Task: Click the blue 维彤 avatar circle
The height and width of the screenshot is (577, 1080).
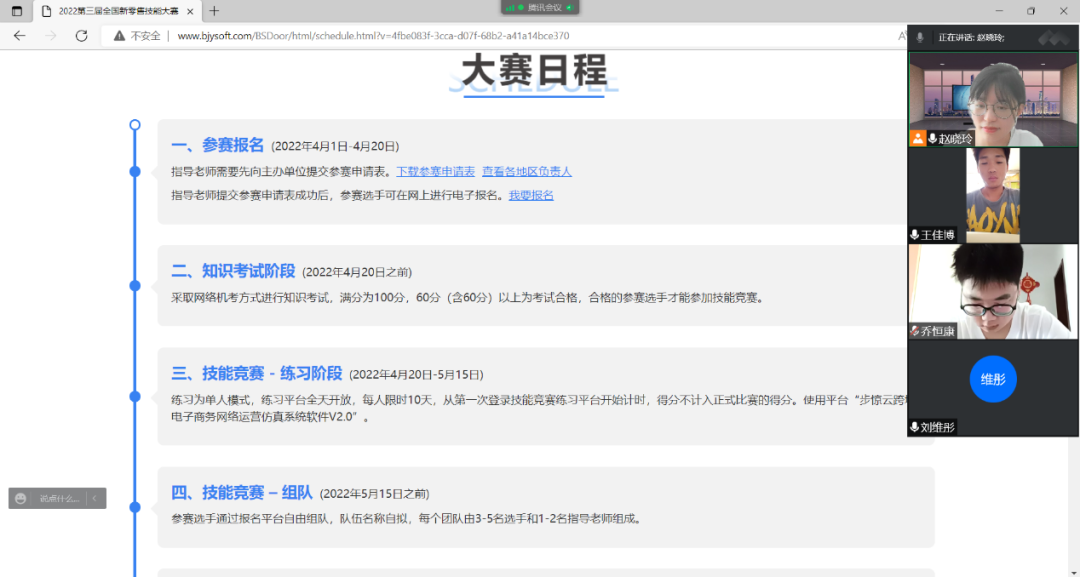Action: click(x=992, y=380)
